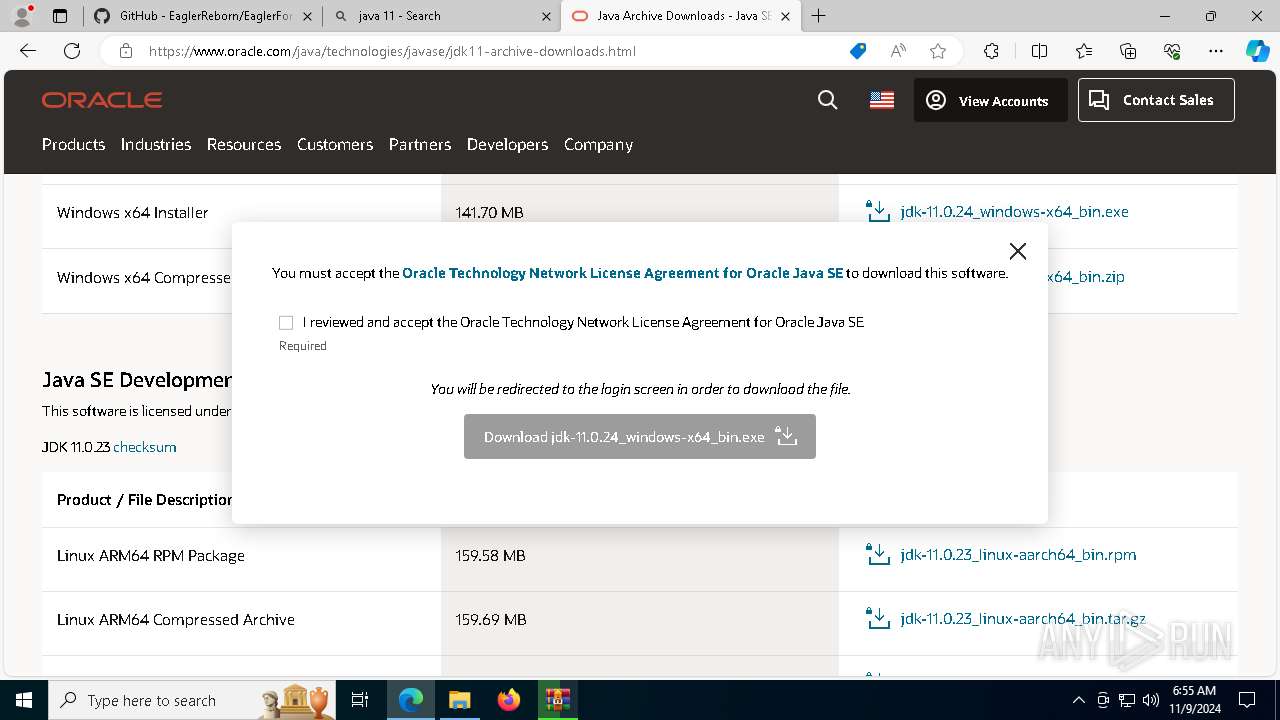1280x720 pixels.
Task: Click the Download jdk-11.0.24_windows-x64_bin.exe button
Action: [x=640, y=437]
